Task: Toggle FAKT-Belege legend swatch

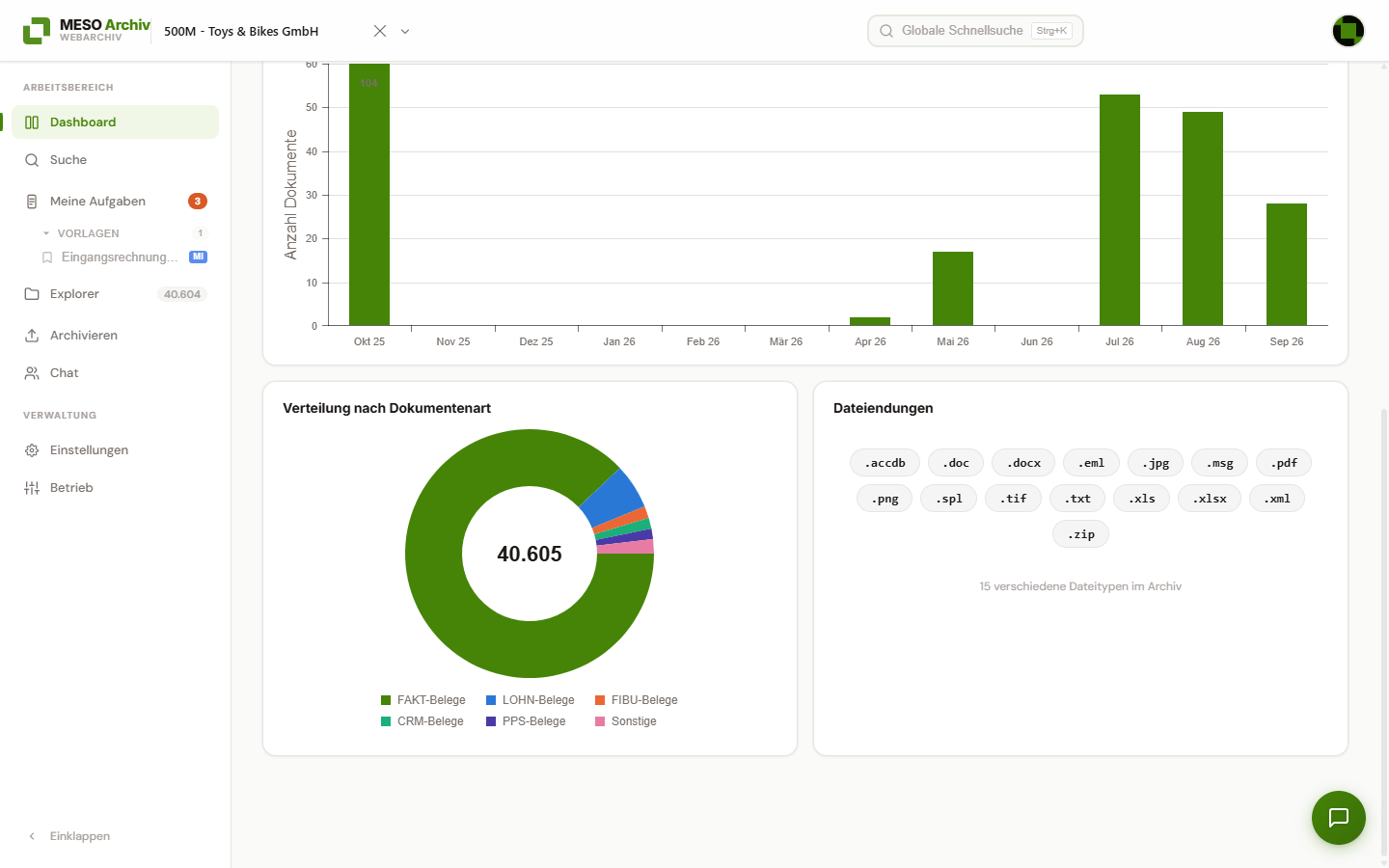Action: tap(386, 700)
